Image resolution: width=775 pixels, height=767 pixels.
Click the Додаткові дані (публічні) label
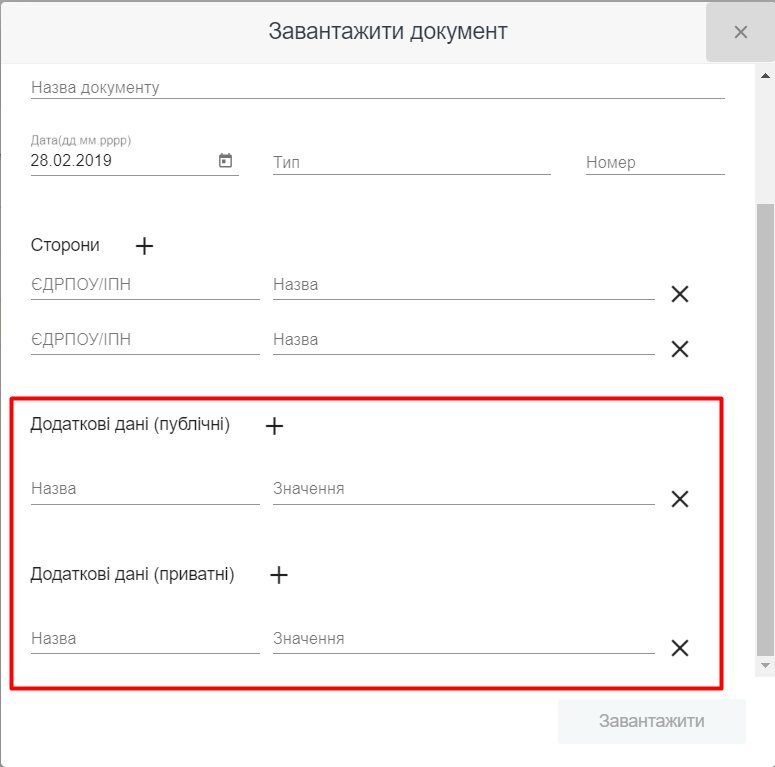click(x=130, y=425)
